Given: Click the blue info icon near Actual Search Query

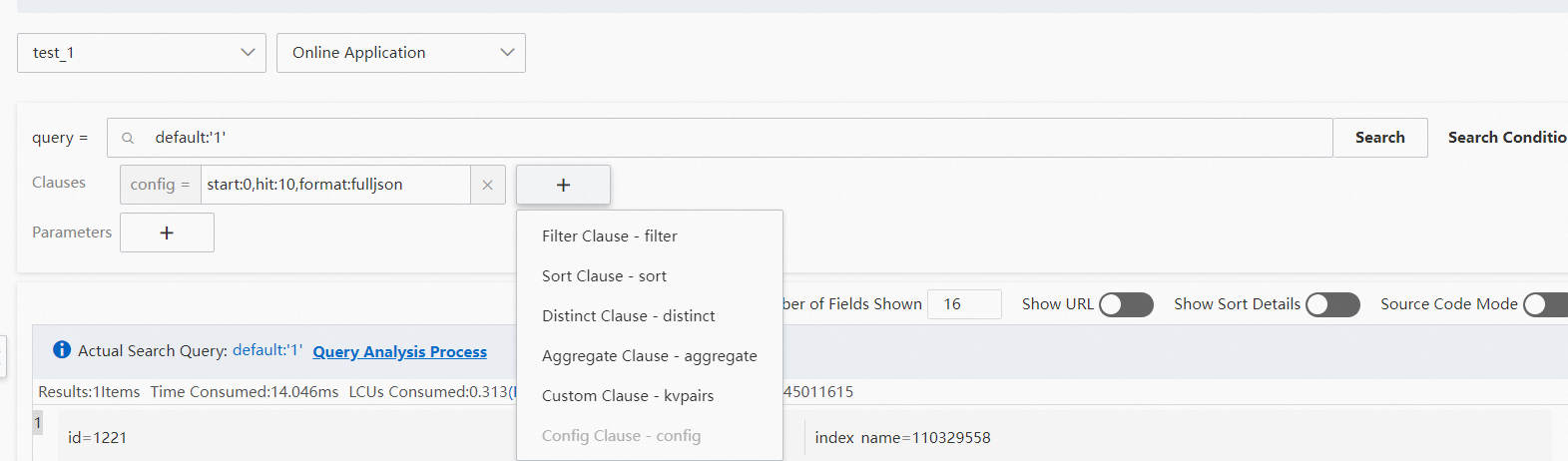Looking at the screenshot, I should (62, 349).
